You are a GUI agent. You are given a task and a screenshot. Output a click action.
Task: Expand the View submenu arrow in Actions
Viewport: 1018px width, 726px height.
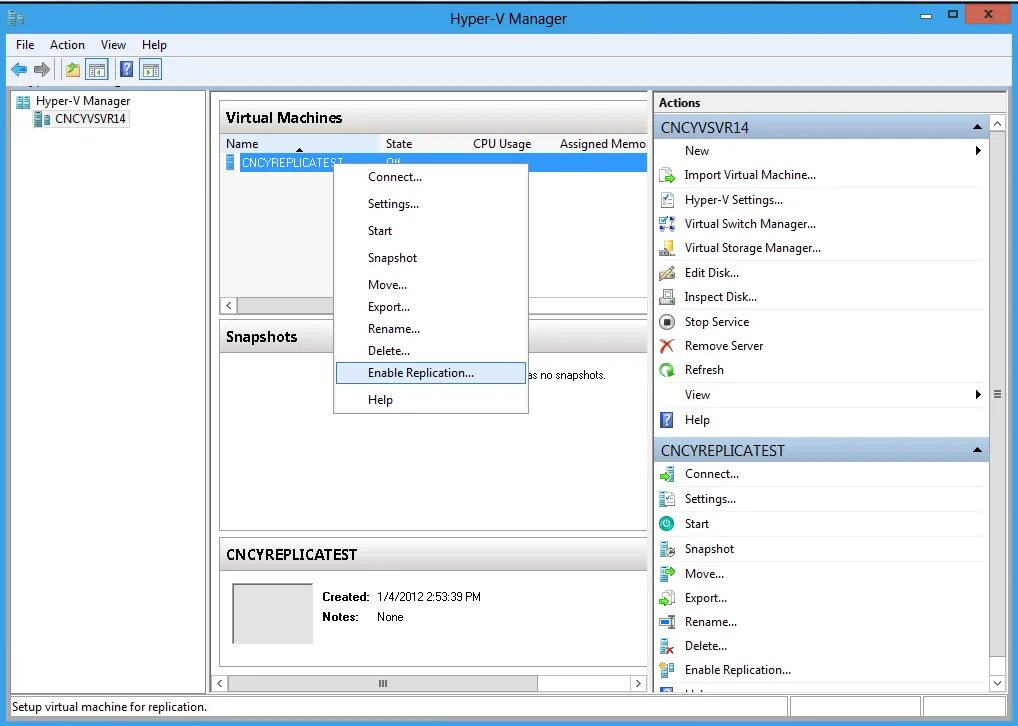pos(978,395)
